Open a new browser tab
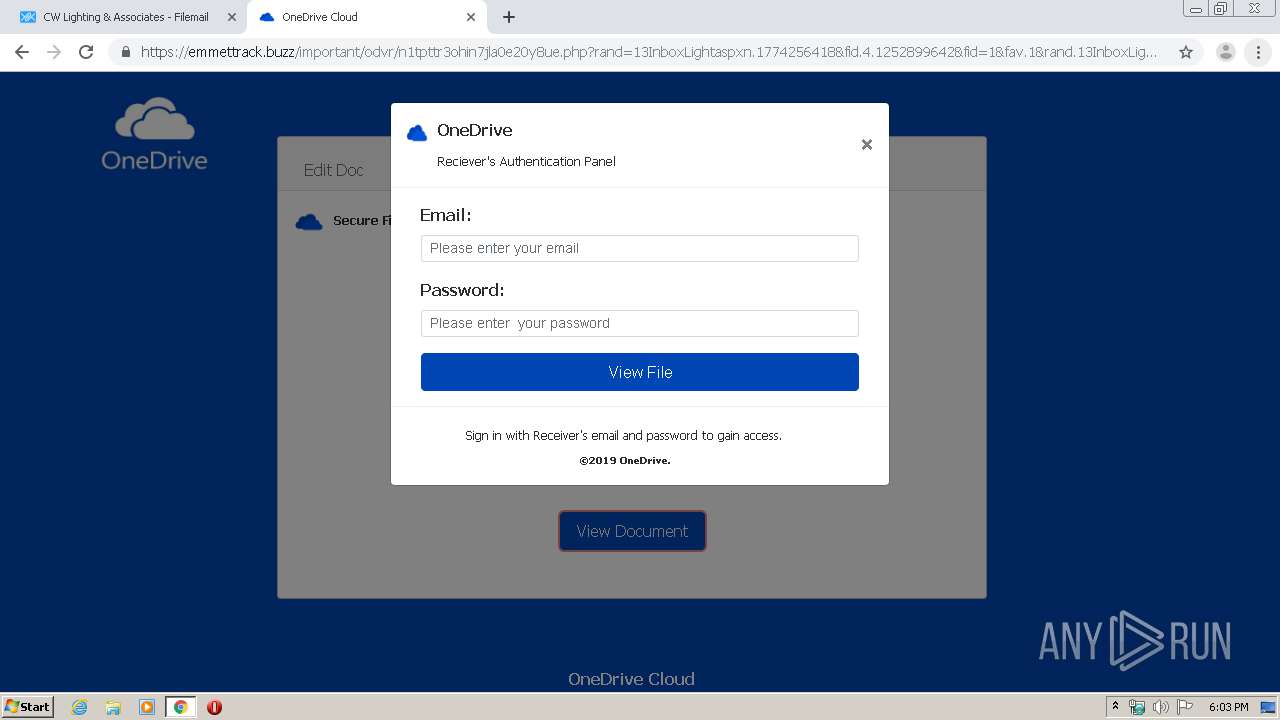 tap(509, 17)
